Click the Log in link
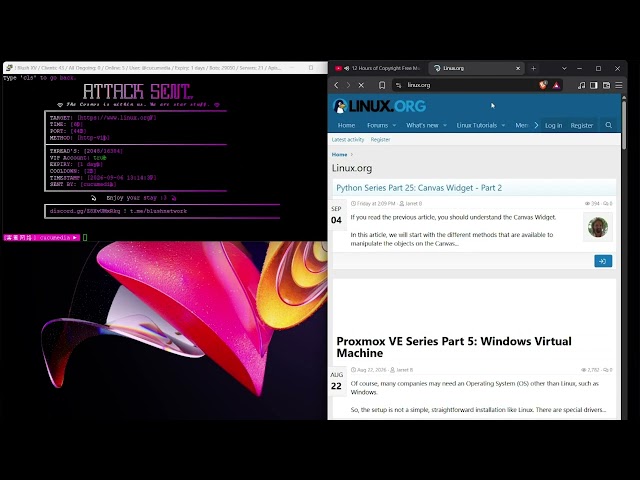 pyautogui.click(x=553, y=125)
